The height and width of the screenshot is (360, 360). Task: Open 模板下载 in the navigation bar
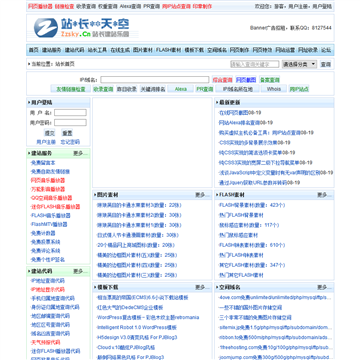click(194, 50)
